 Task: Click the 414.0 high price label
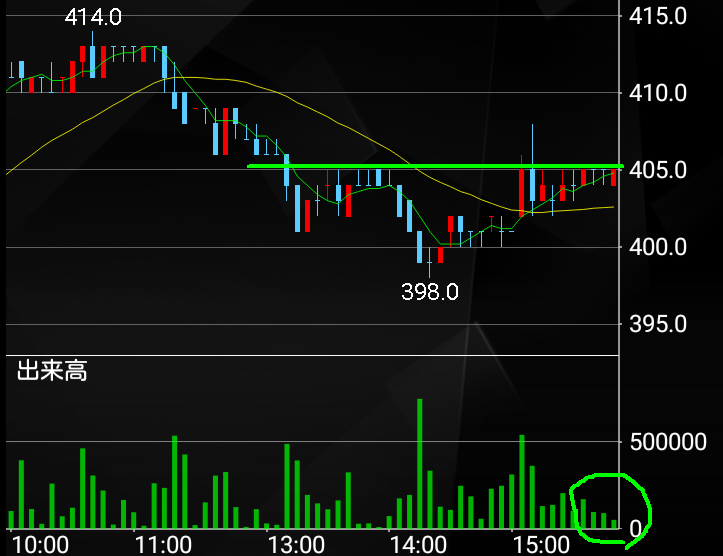pos(93,18)
